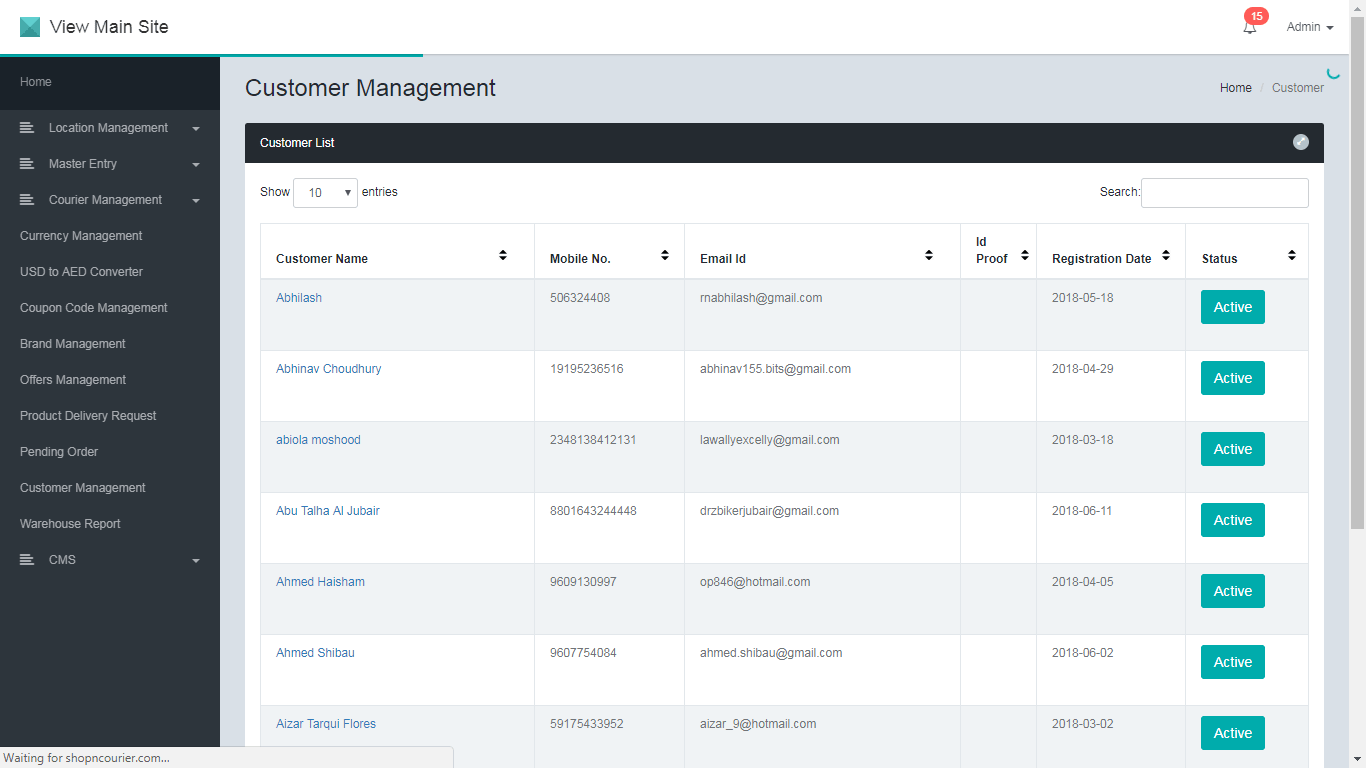The height and width of the screenshot is (768, 1366).
Task: Open the Admin user dropdown
Action: click(x=1310, y=27)
